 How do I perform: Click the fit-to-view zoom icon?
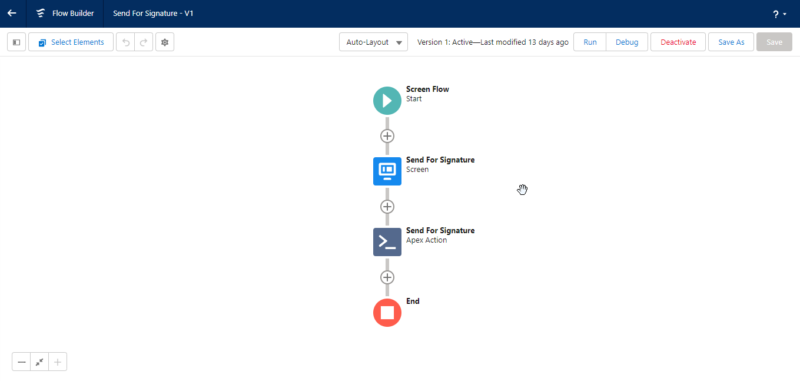[39, 362]
